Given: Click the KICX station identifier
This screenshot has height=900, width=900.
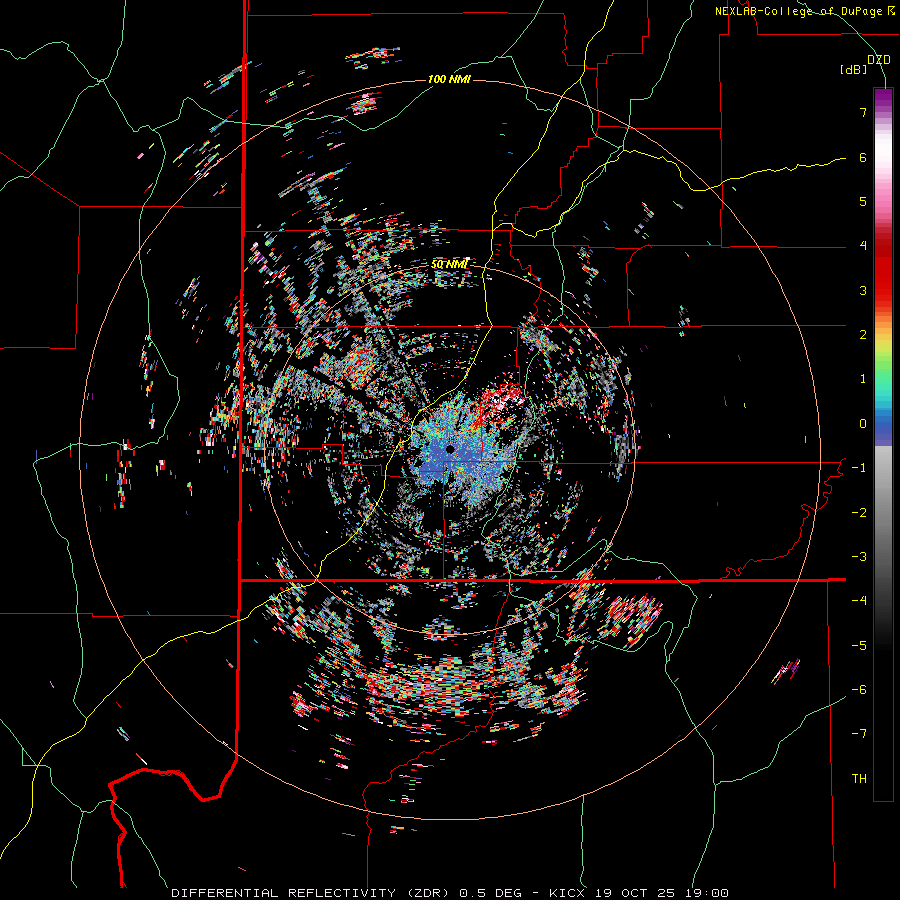Looking at the screenshot, I should 567,893.
